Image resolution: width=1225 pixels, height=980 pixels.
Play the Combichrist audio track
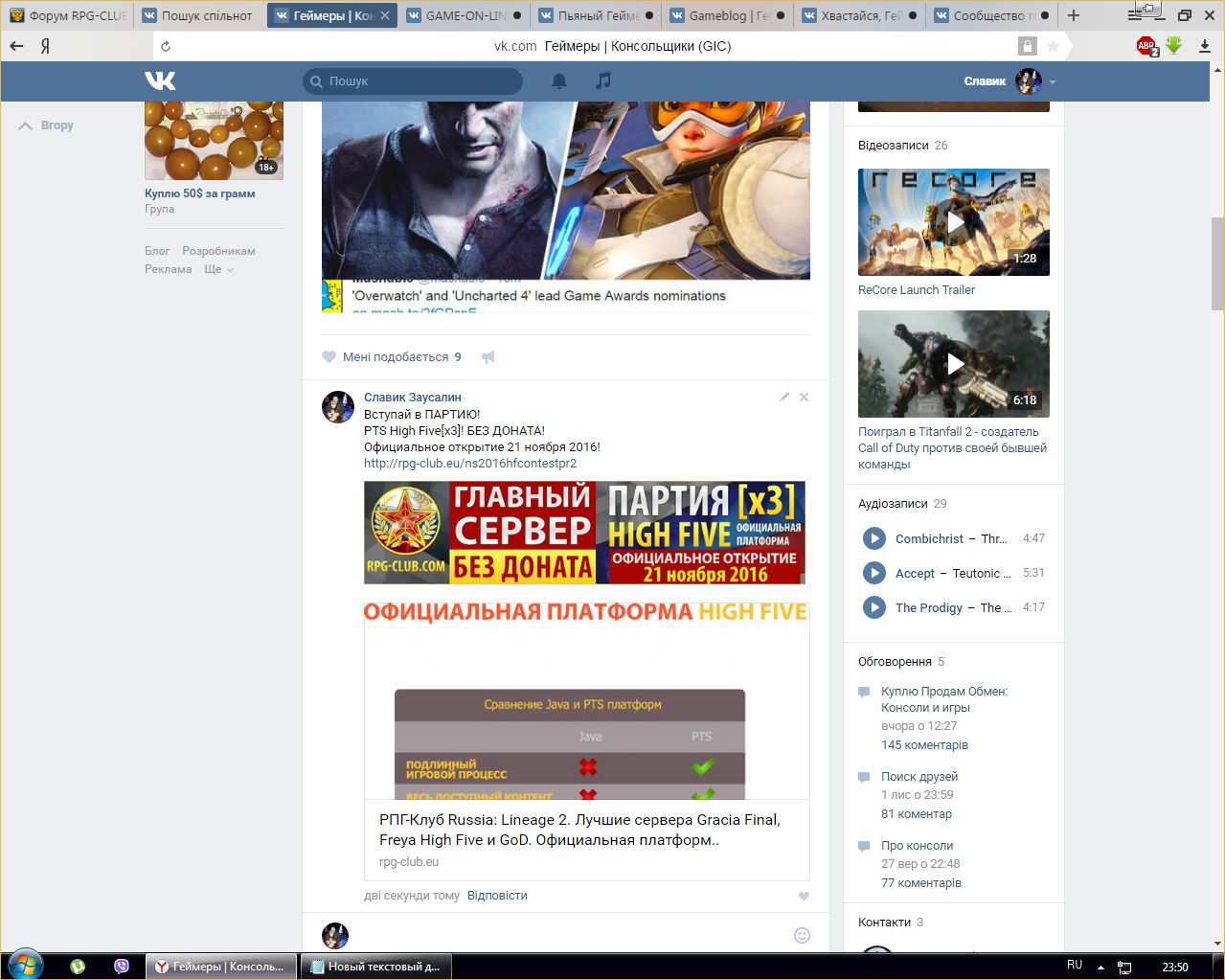point(874,538)
